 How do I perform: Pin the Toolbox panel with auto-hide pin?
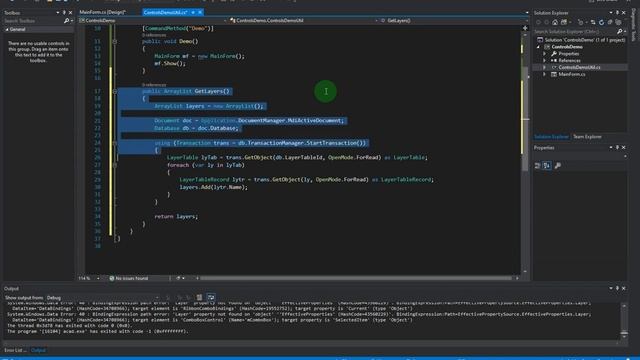(64, 13)
